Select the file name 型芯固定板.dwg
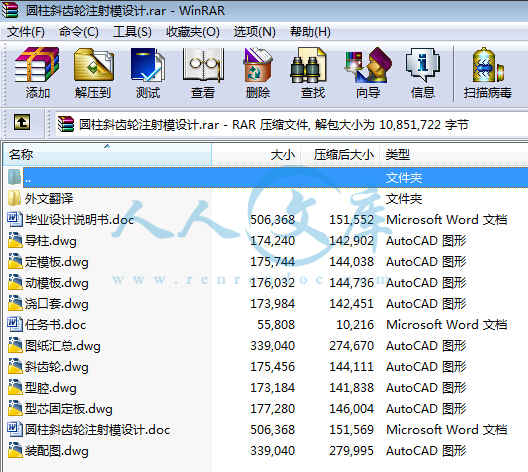The height and width of the screenshot is (472, 528). [x=69, y=409]
